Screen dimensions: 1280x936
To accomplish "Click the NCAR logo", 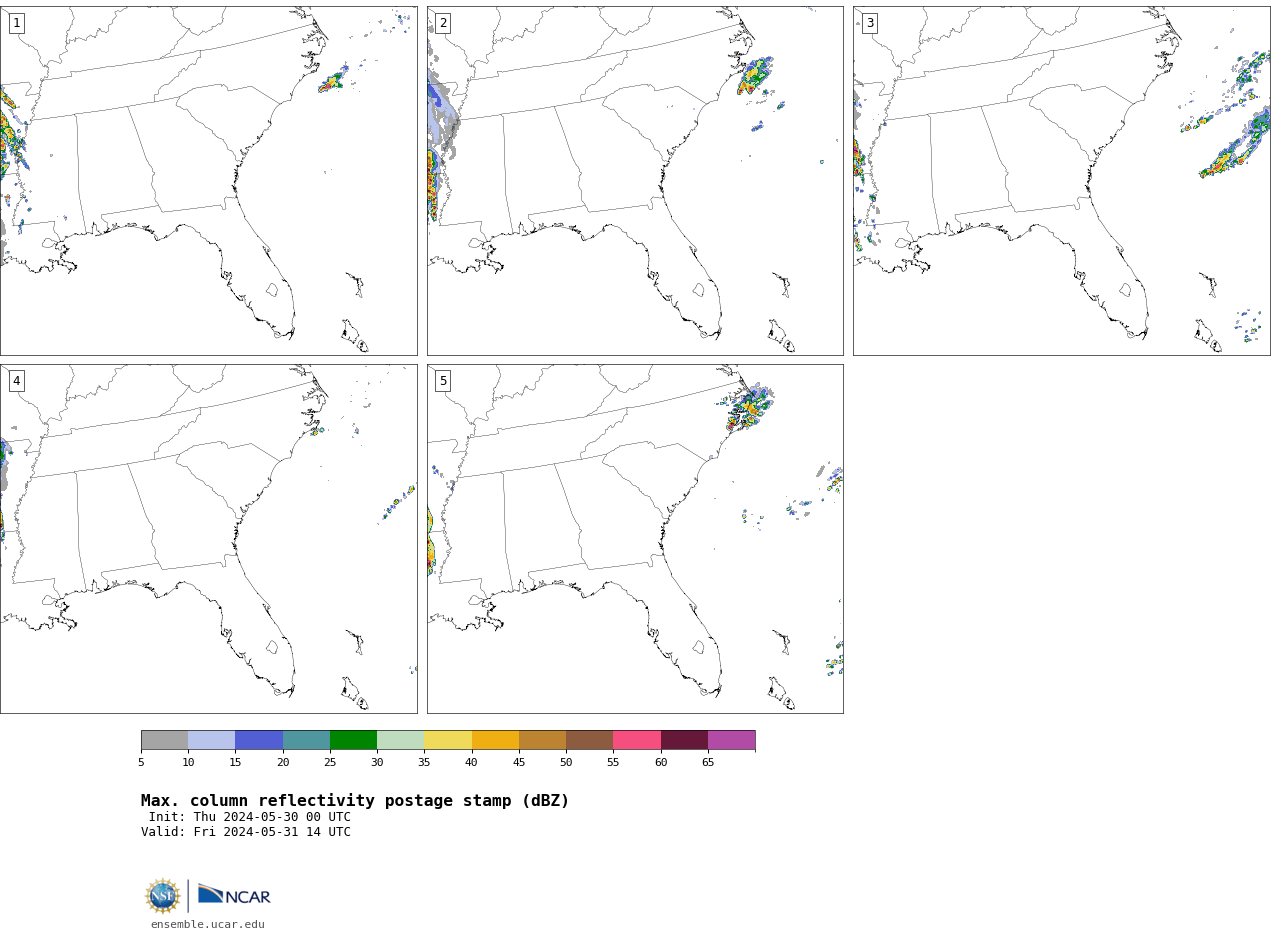I will coord(234,895).
